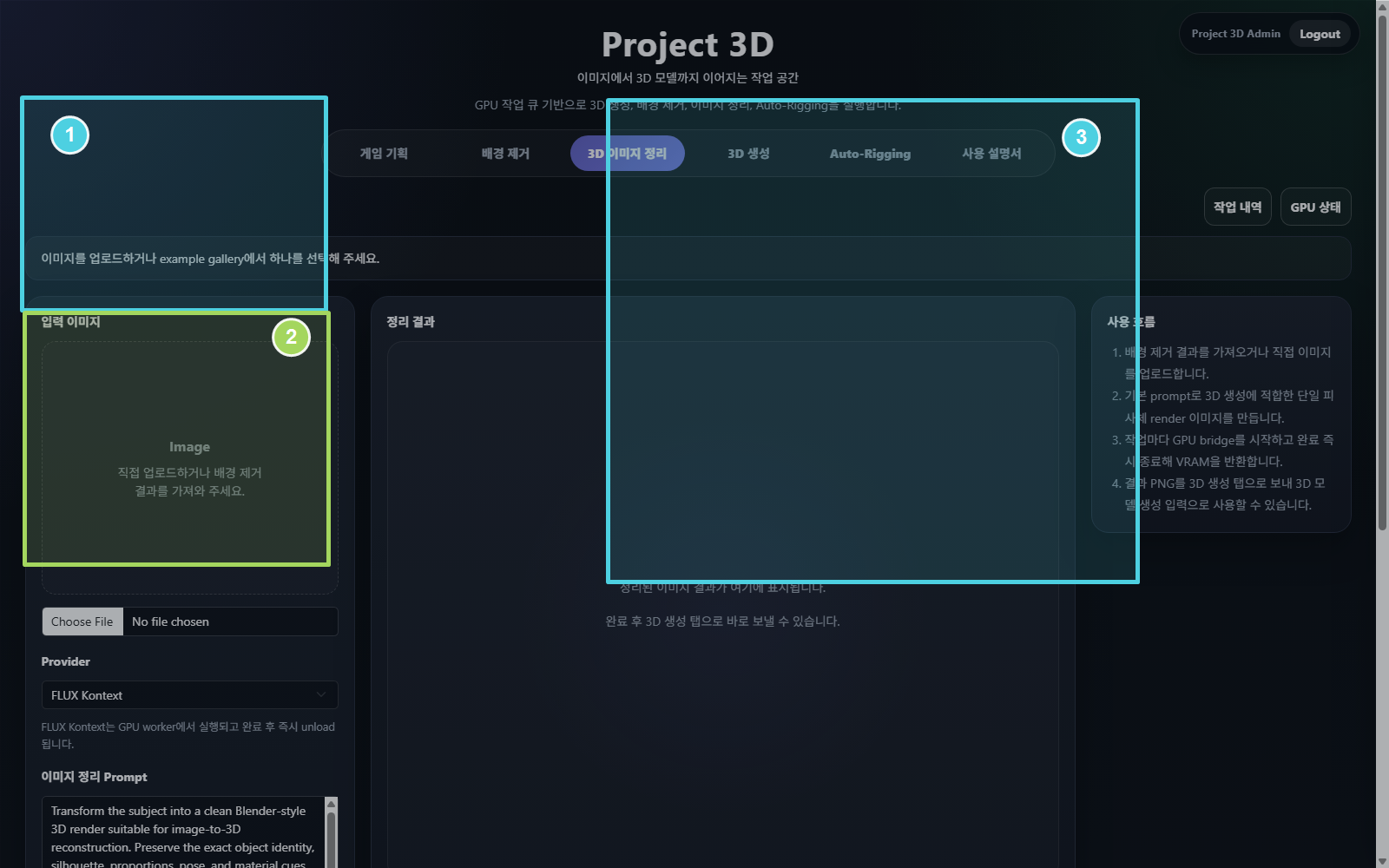Click the 정리 결과 heading
Screen dimensions: 1389x868
(411, 322)
